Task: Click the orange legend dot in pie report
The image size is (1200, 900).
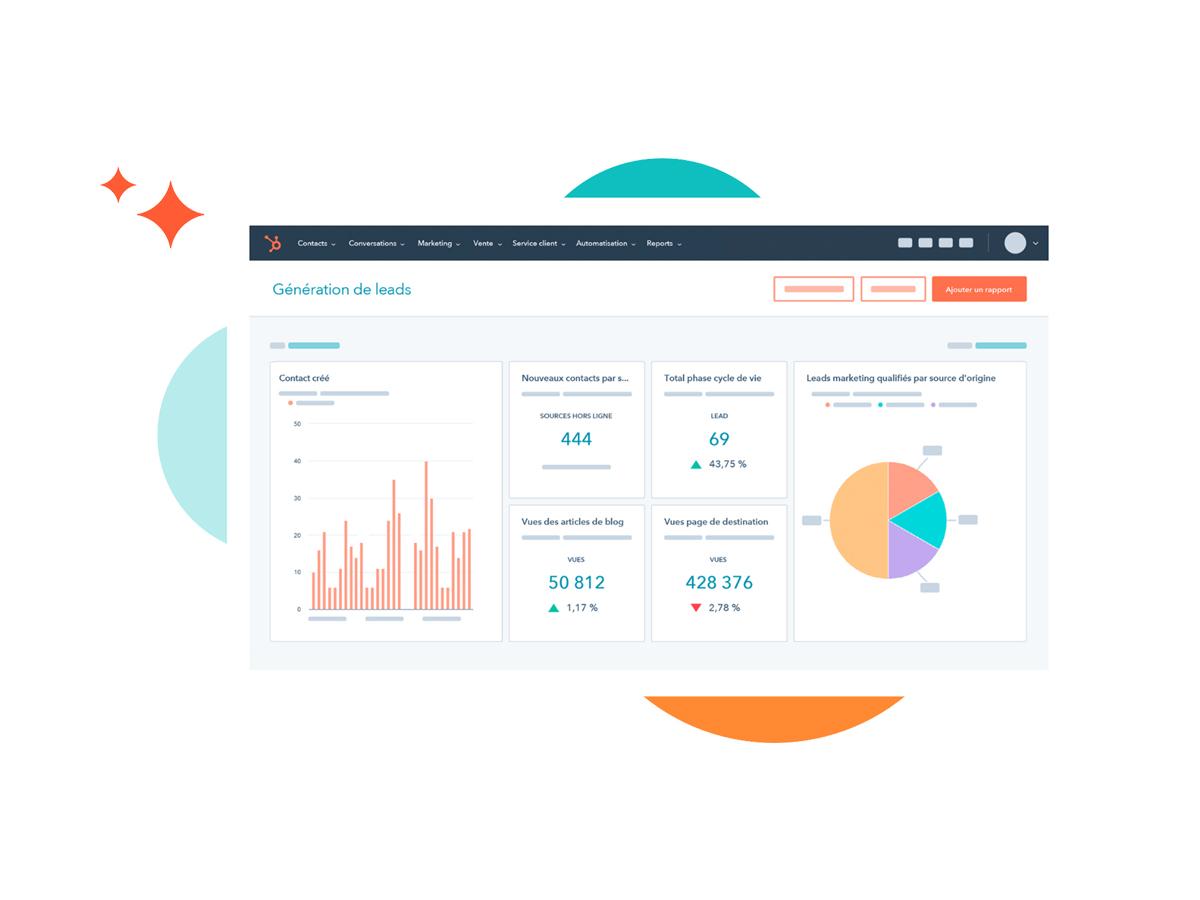Action: pos(827,404)
